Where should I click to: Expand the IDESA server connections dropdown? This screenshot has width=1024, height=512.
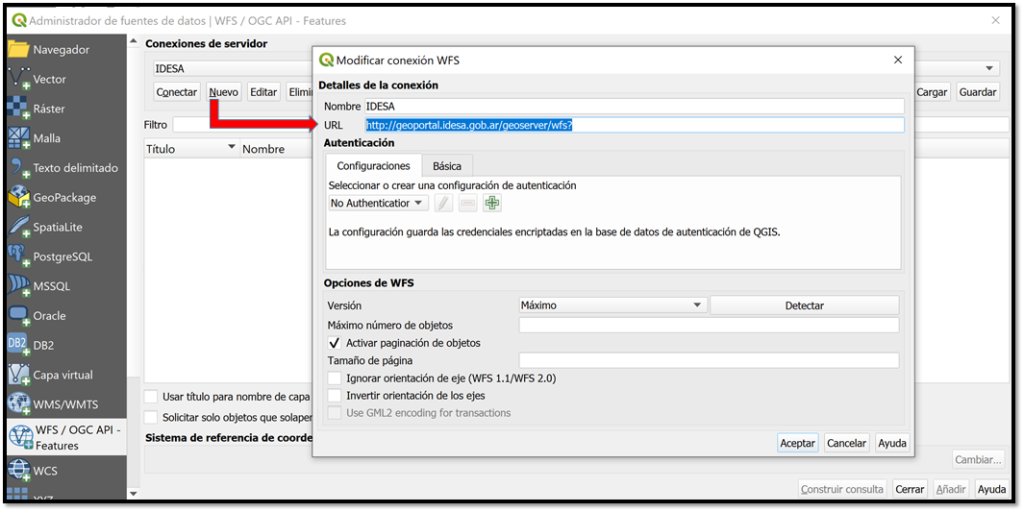[988, 69]
